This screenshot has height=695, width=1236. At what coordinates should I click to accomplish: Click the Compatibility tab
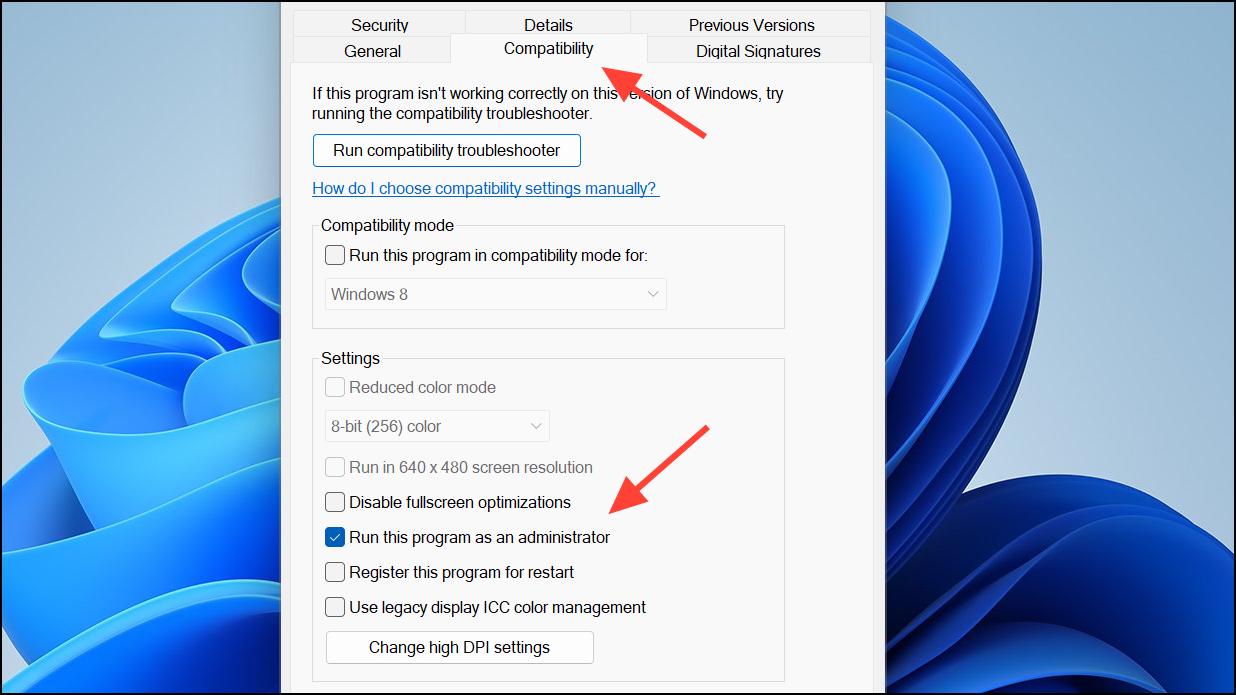click(x=548, y=48)
